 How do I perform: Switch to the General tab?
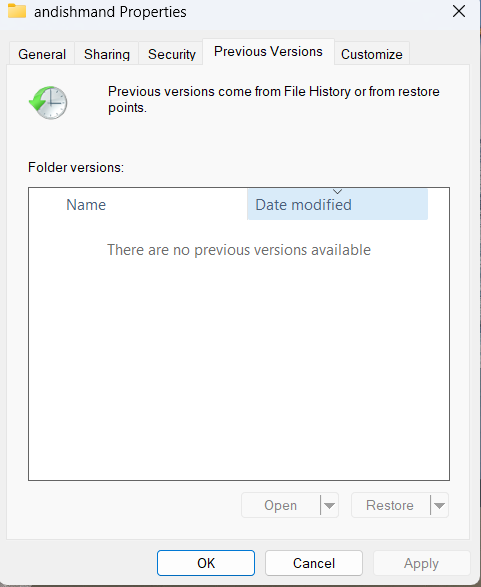pos(42,54)
